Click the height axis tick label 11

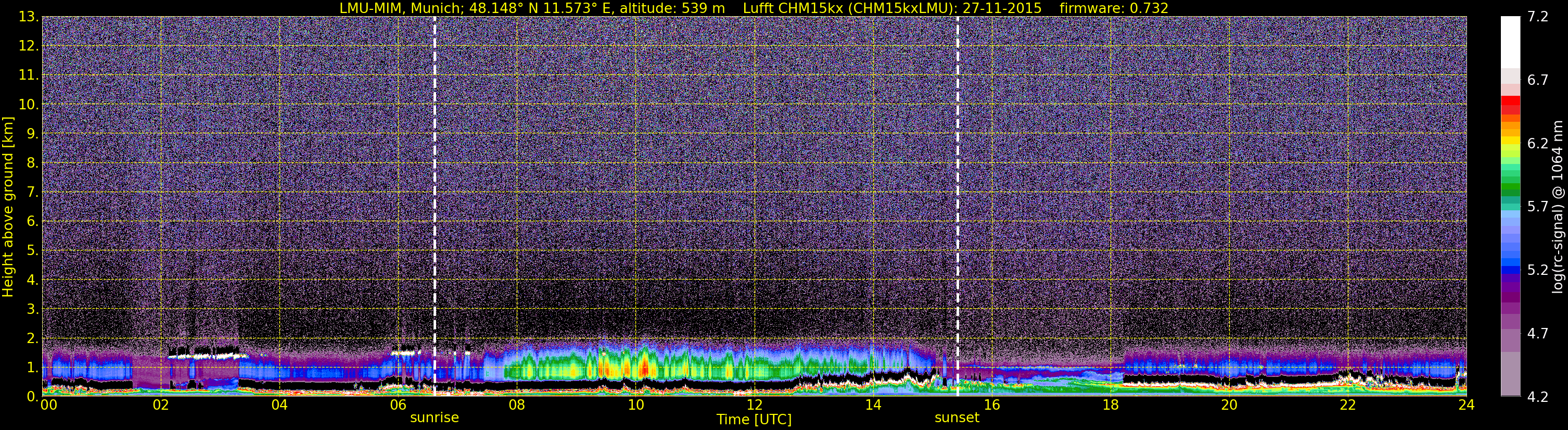point(28,75)
